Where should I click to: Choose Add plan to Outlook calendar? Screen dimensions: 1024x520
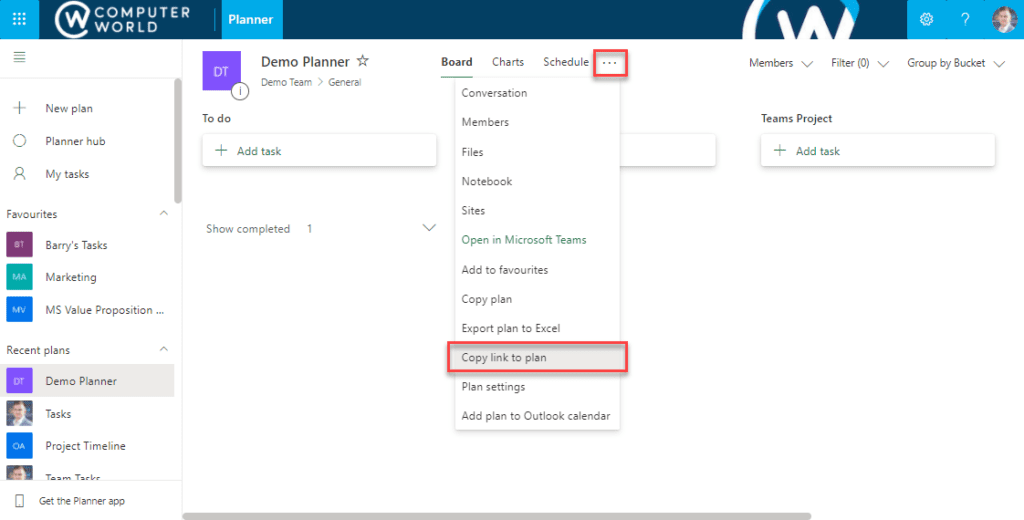[x=537, y=416]
